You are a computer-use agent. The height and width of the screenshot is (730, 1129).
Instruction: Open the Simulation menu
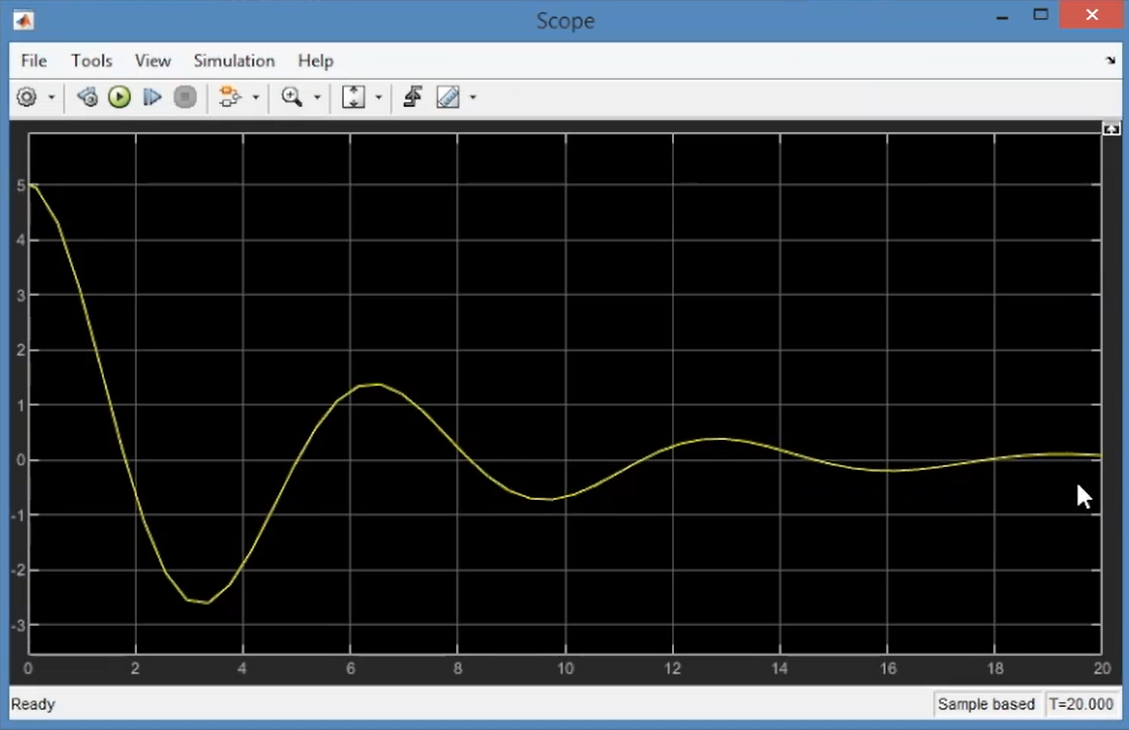tap(234, 60)
